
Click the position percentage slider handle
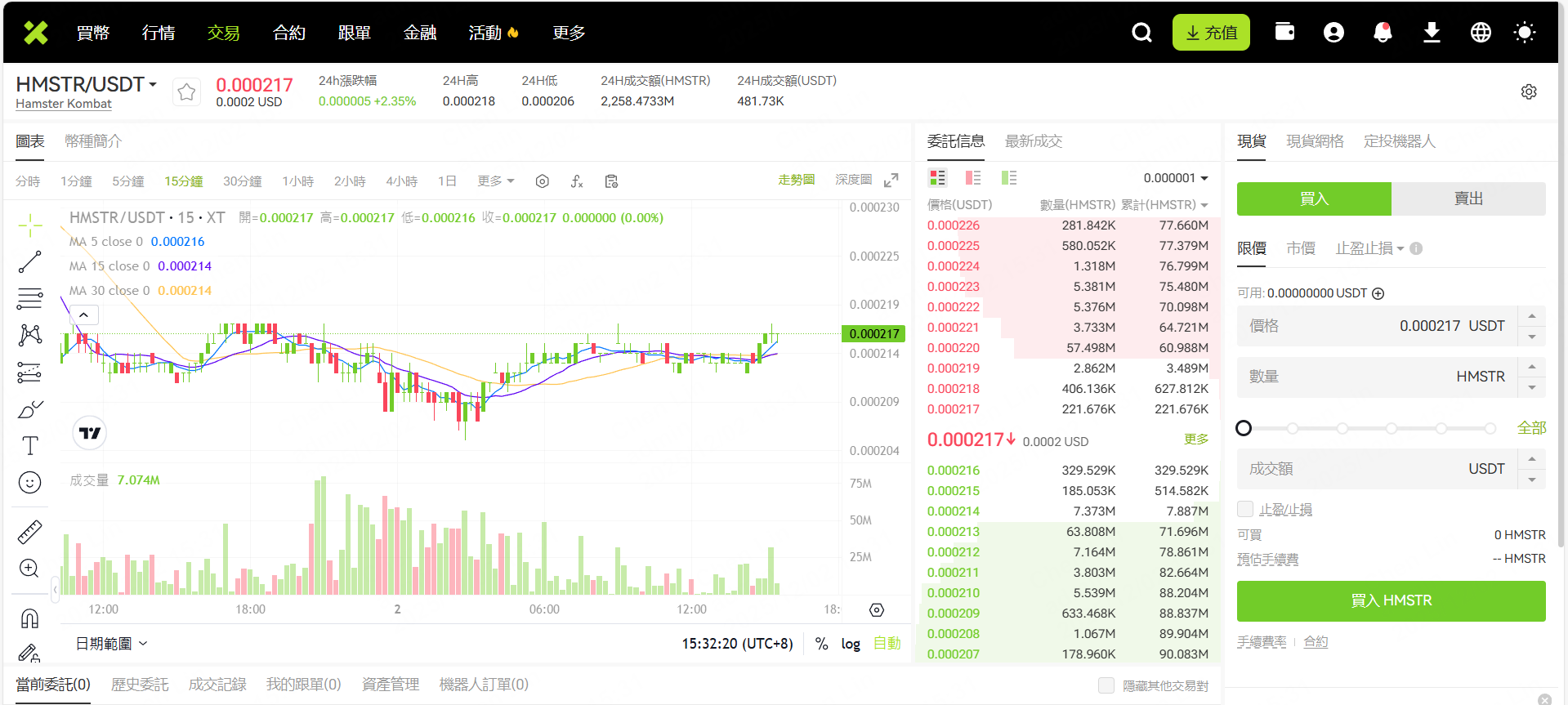[x=1244, y=428]
